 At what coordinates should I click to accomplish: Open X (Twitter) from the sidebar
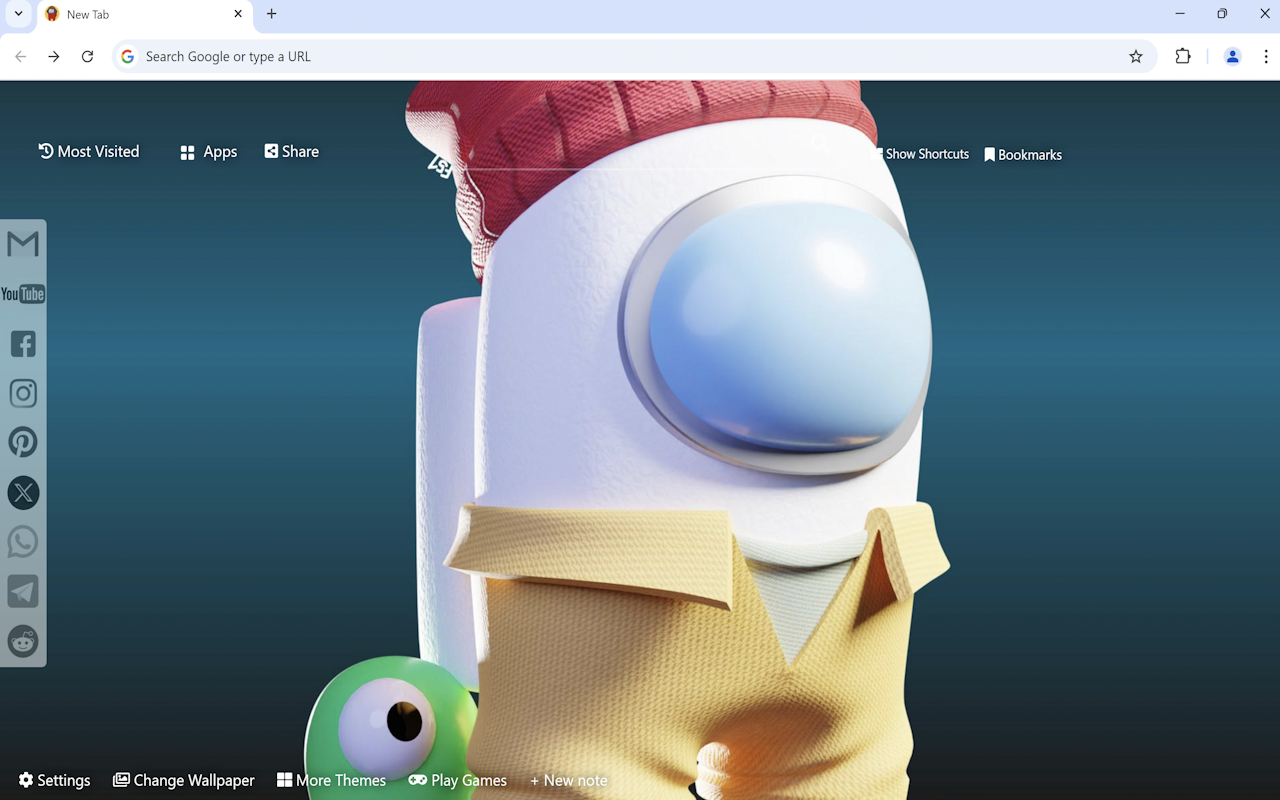[23, 492]
